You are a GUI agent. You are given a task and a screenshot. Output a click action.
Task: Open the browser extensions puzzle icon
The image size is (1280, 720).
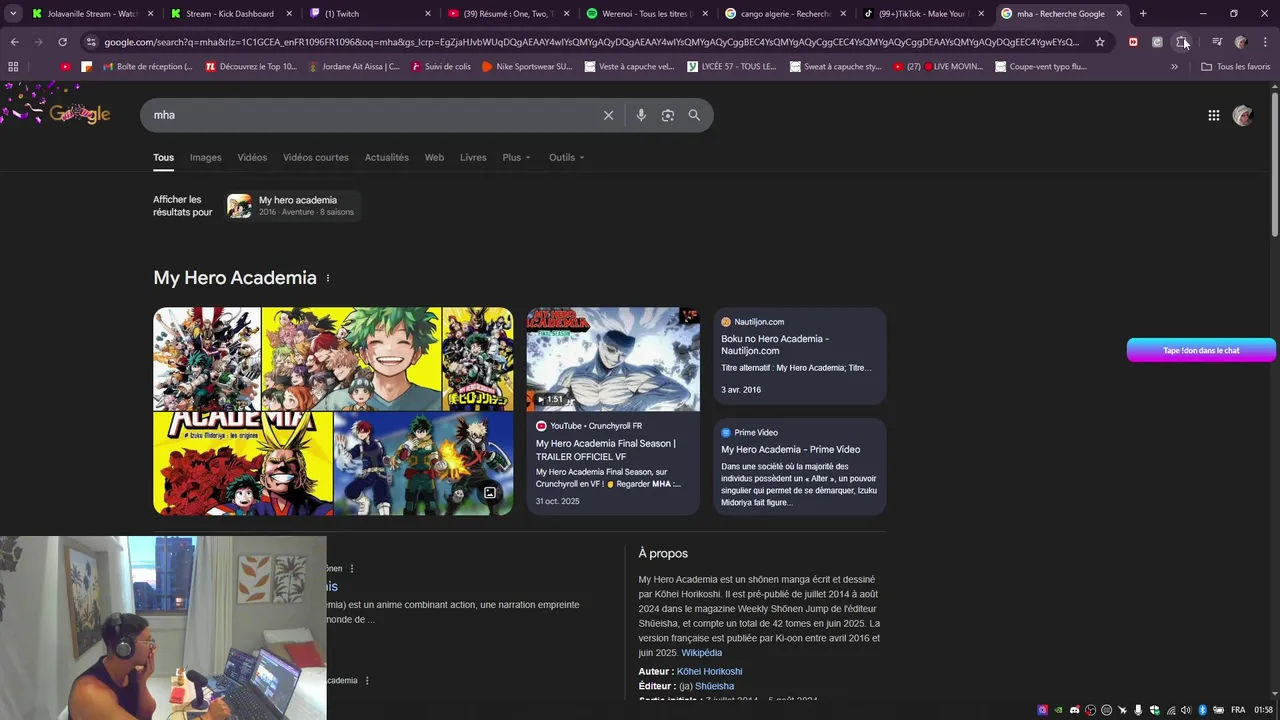[x=1181, y=42]
